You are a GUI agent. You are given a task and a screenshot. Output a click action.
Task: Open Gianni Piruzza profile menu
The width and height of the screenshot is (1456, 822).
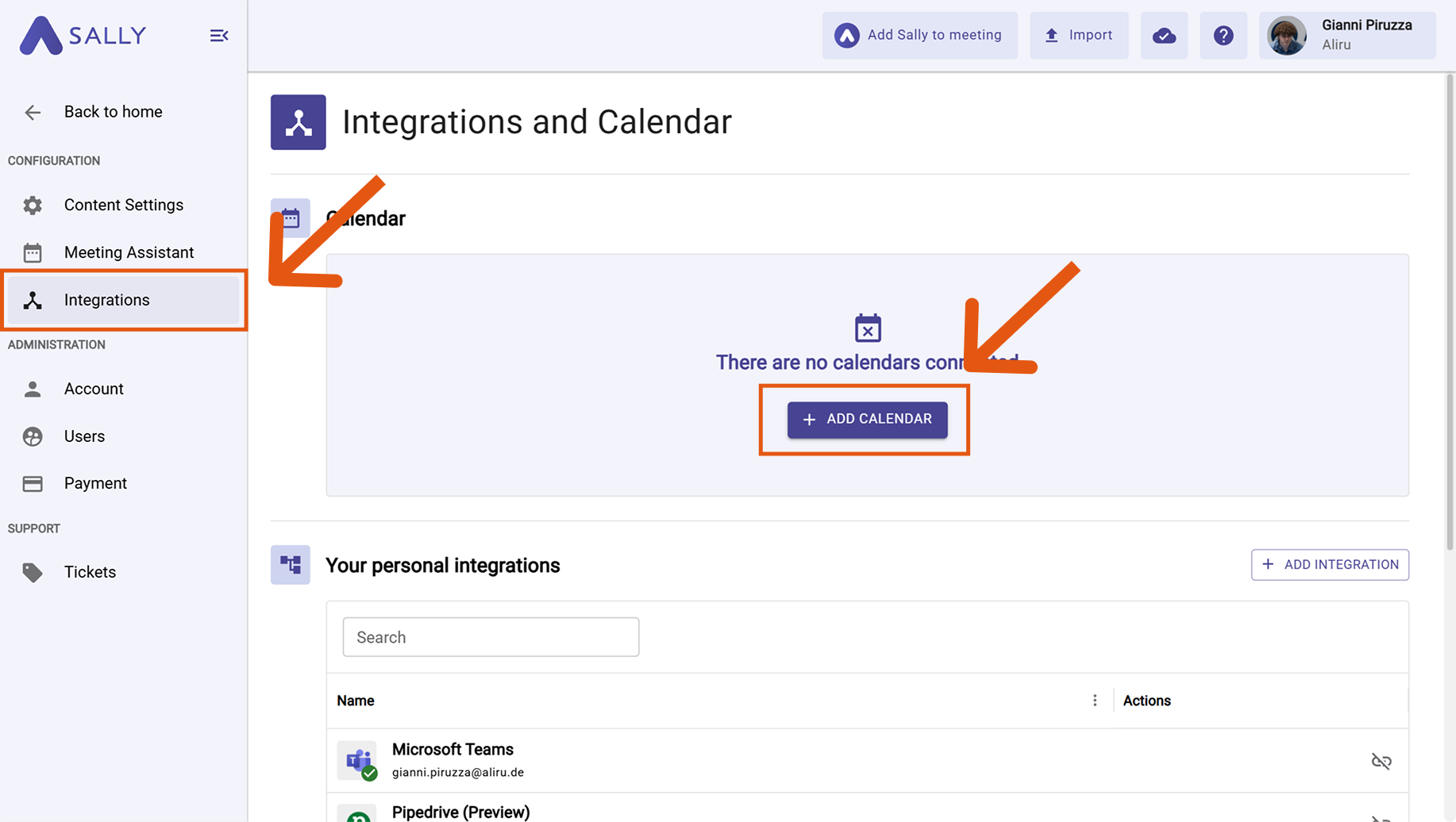coord(1347,35)
